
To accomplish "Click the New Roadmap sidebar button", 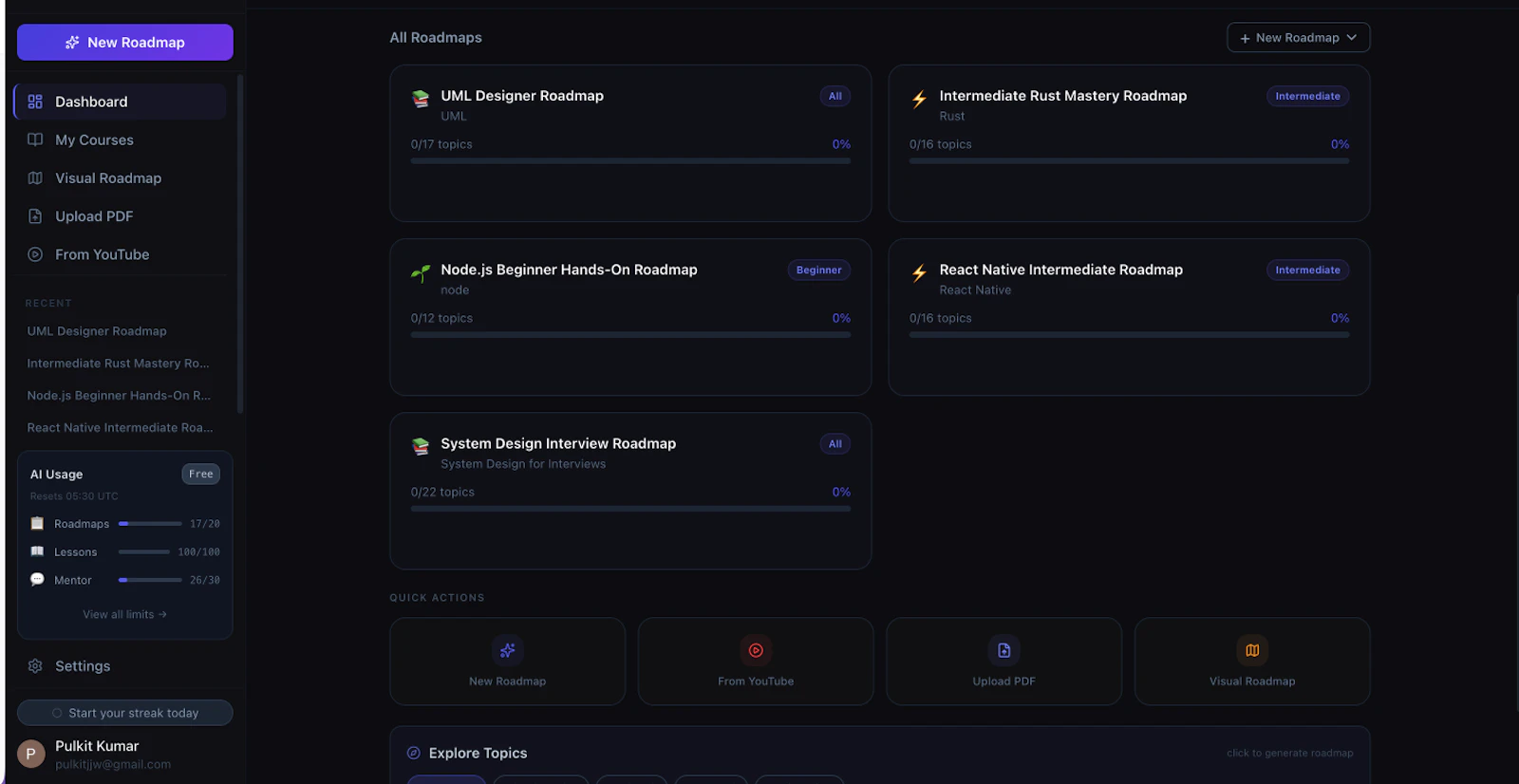I will point(124,42).
